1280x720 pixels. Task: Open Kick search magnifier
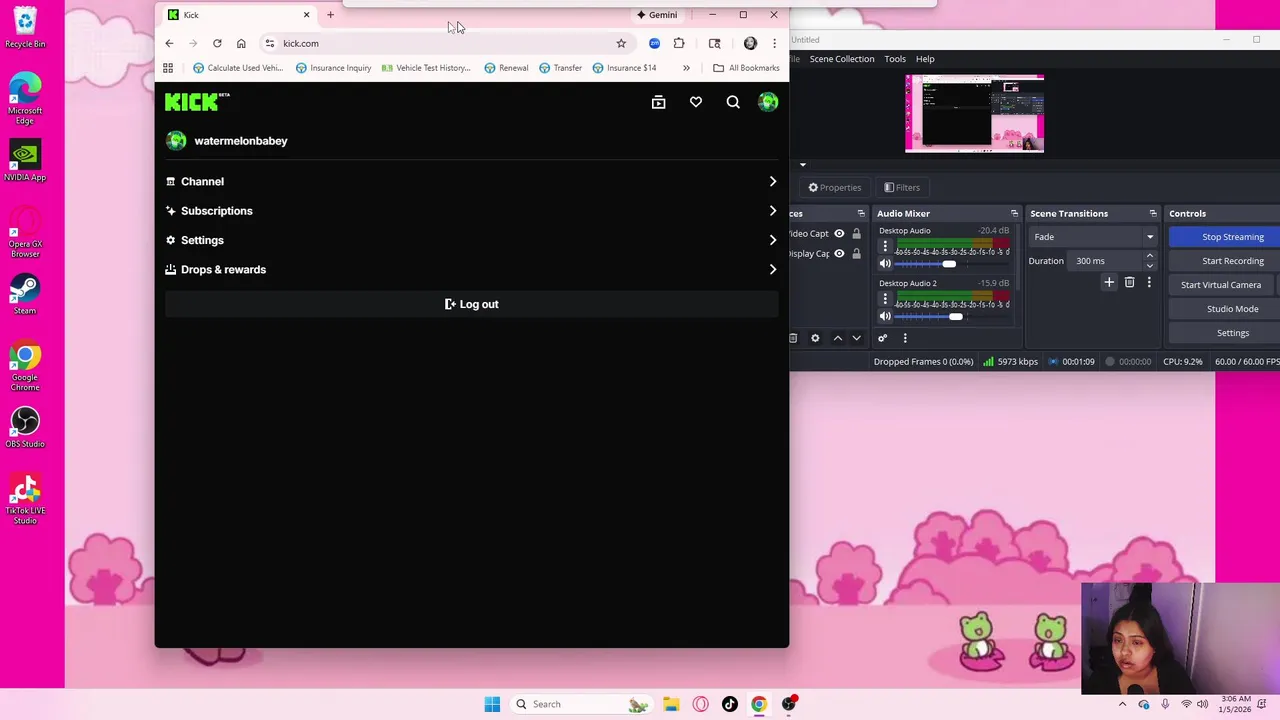(733, 102)
